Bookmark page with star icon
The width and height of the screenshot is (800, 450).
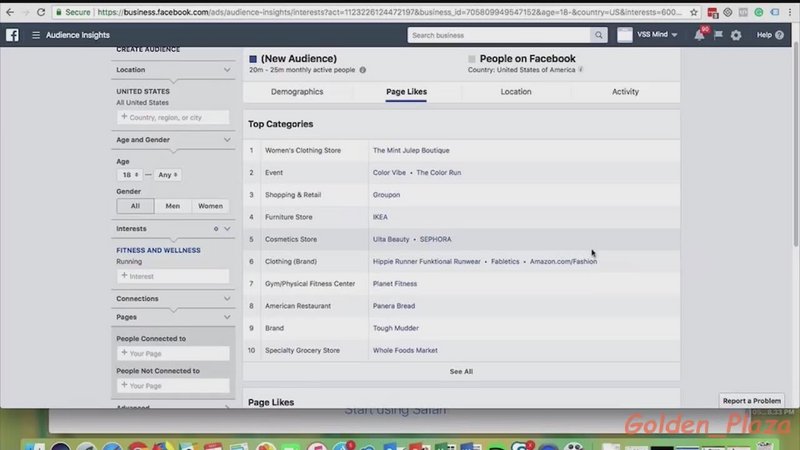[x=694, y=12]
